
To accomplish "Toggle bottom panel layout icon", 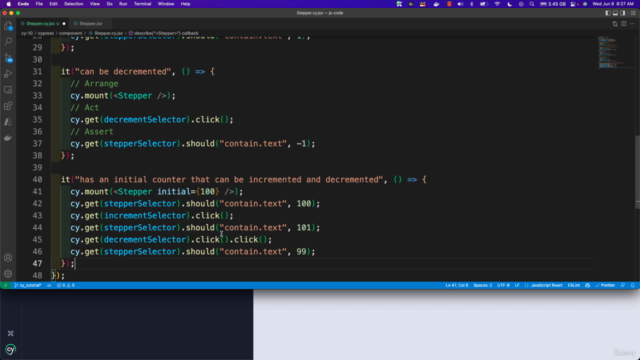I will [x=615, y=13].
